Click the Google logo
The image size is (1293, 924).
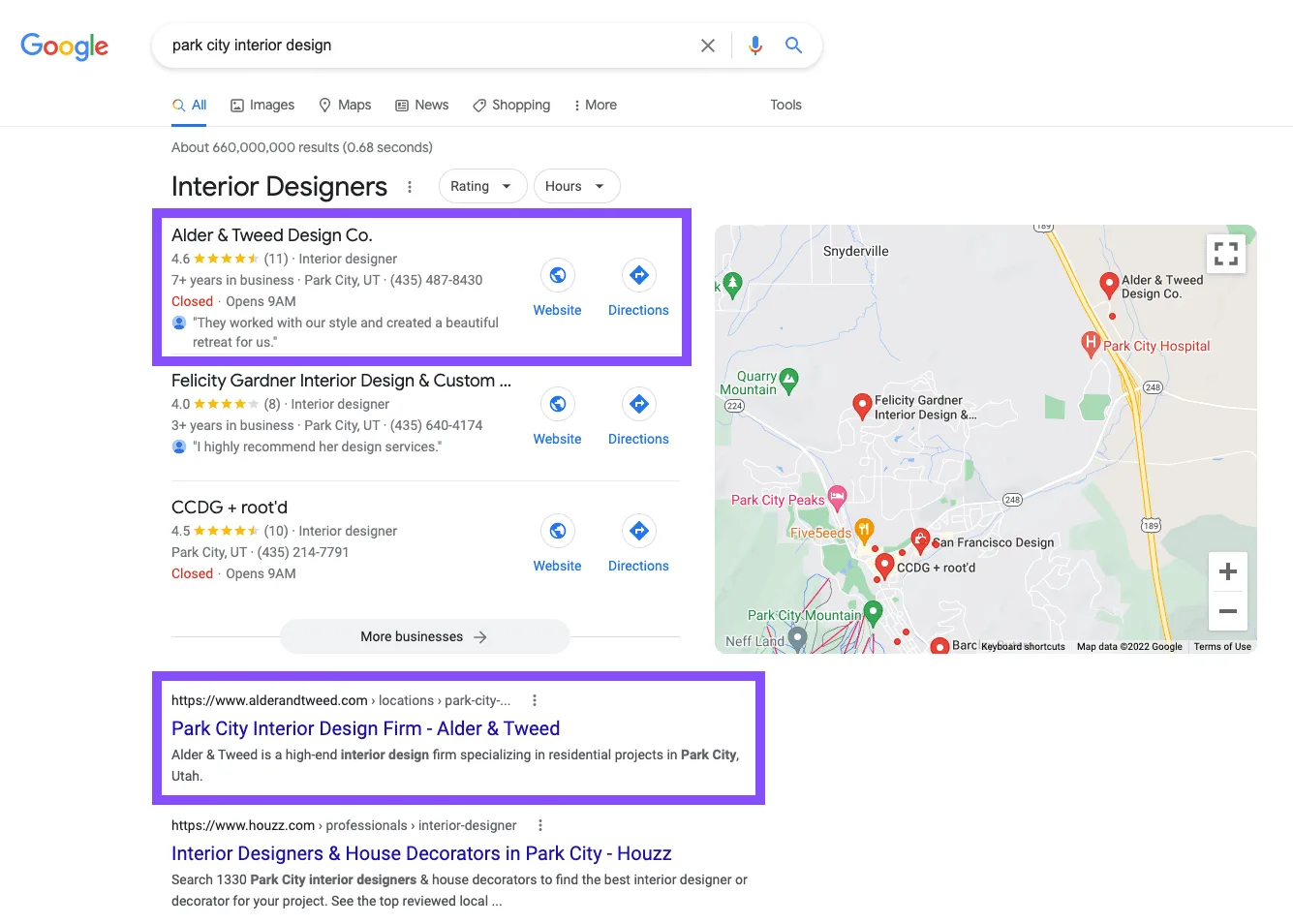pos(65,46)
